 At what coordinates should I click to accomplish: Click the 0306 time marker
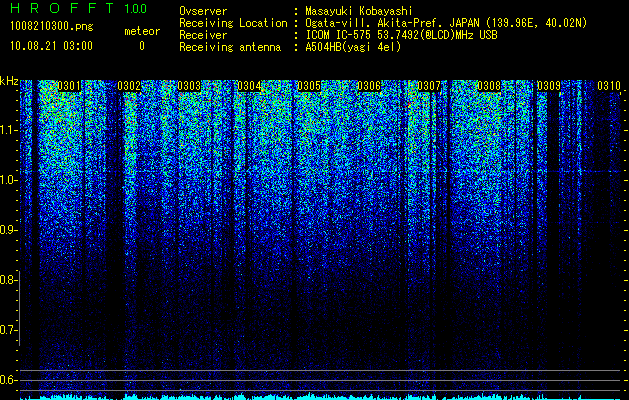pyautogui.click(x=369, y=86)
